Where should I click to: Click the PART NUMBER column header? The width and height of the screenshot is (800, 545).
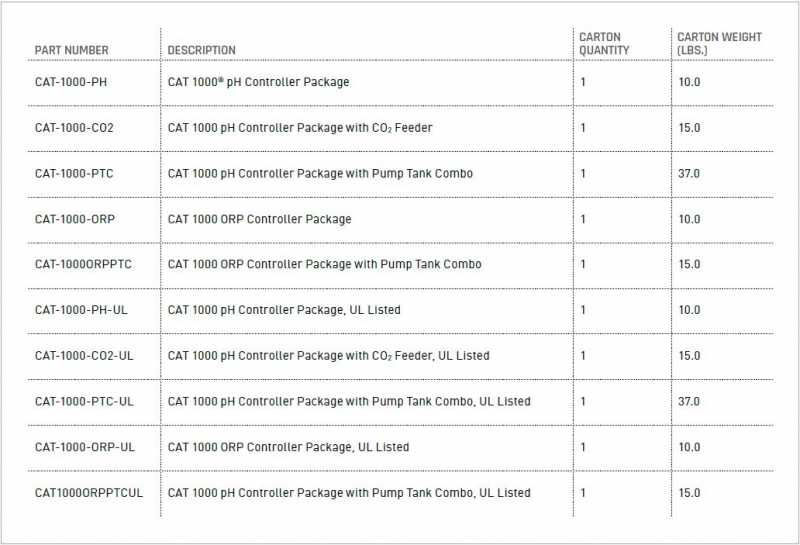(72, 50)
